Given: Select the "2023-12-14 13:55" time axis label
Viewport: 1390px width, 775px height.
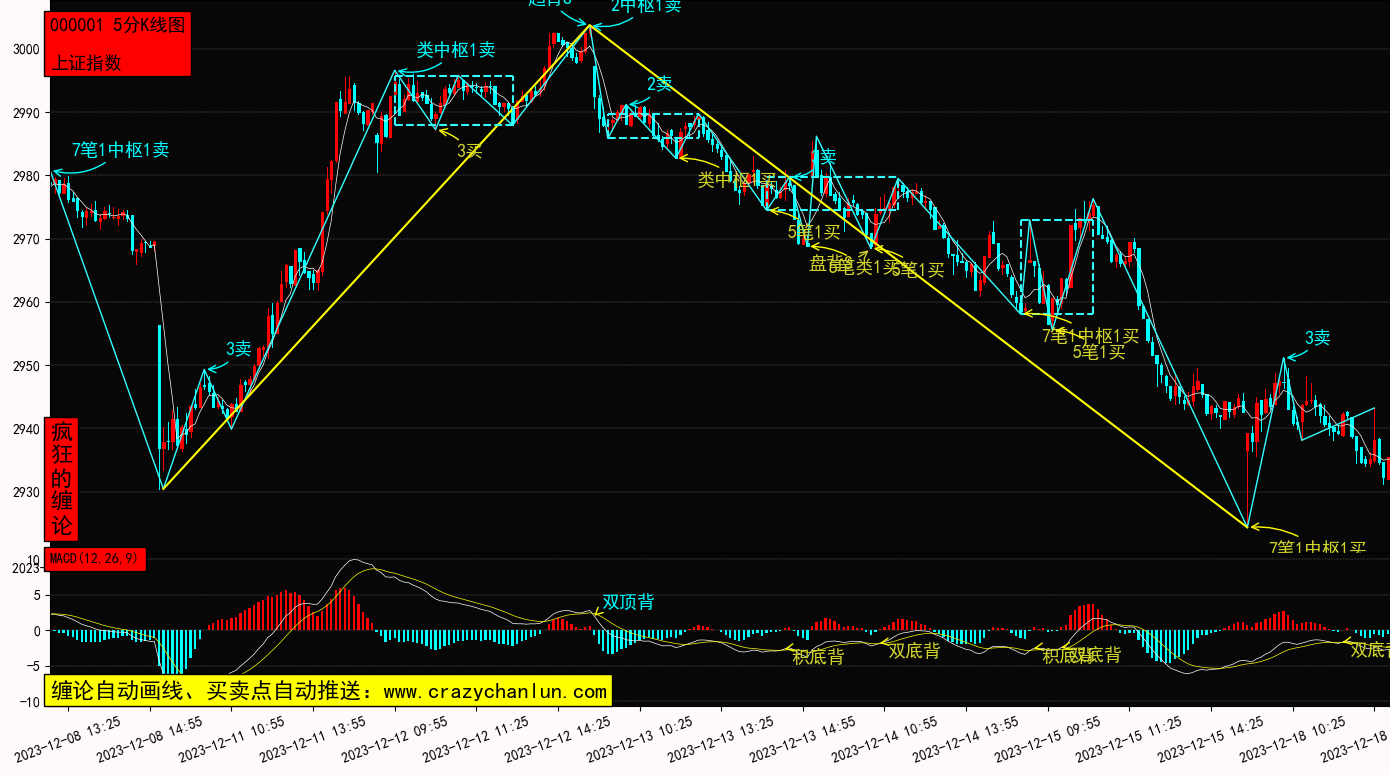Looking at the screenshot, I should click(x=966, y=739).
